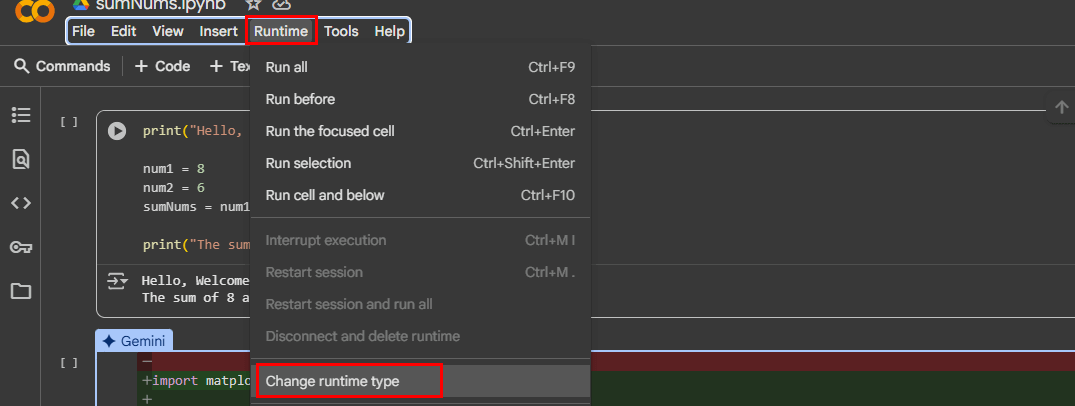1075x406 pixels.
Task: Select Run the focused cell
Action: point(329,131)
